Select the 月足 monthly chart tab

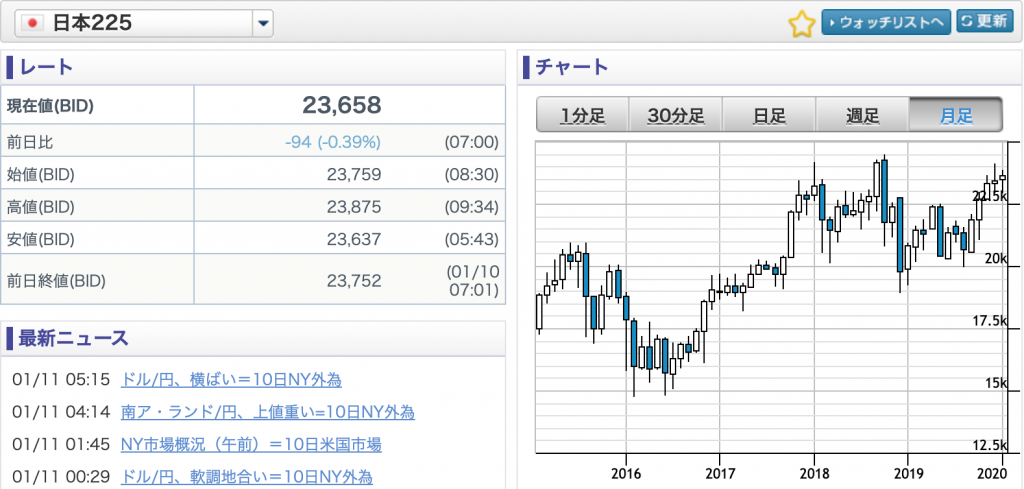(955, 116)
